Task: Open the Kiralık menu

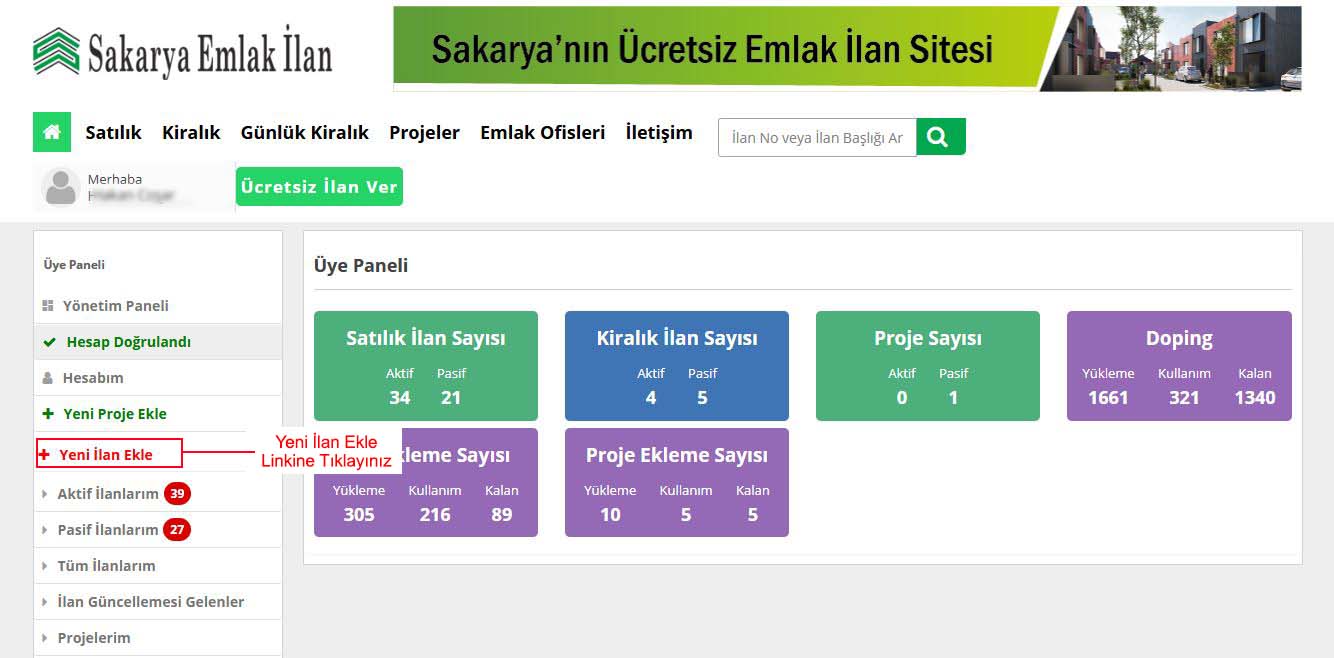Action: pyautogui.click(x=190, y=131)
